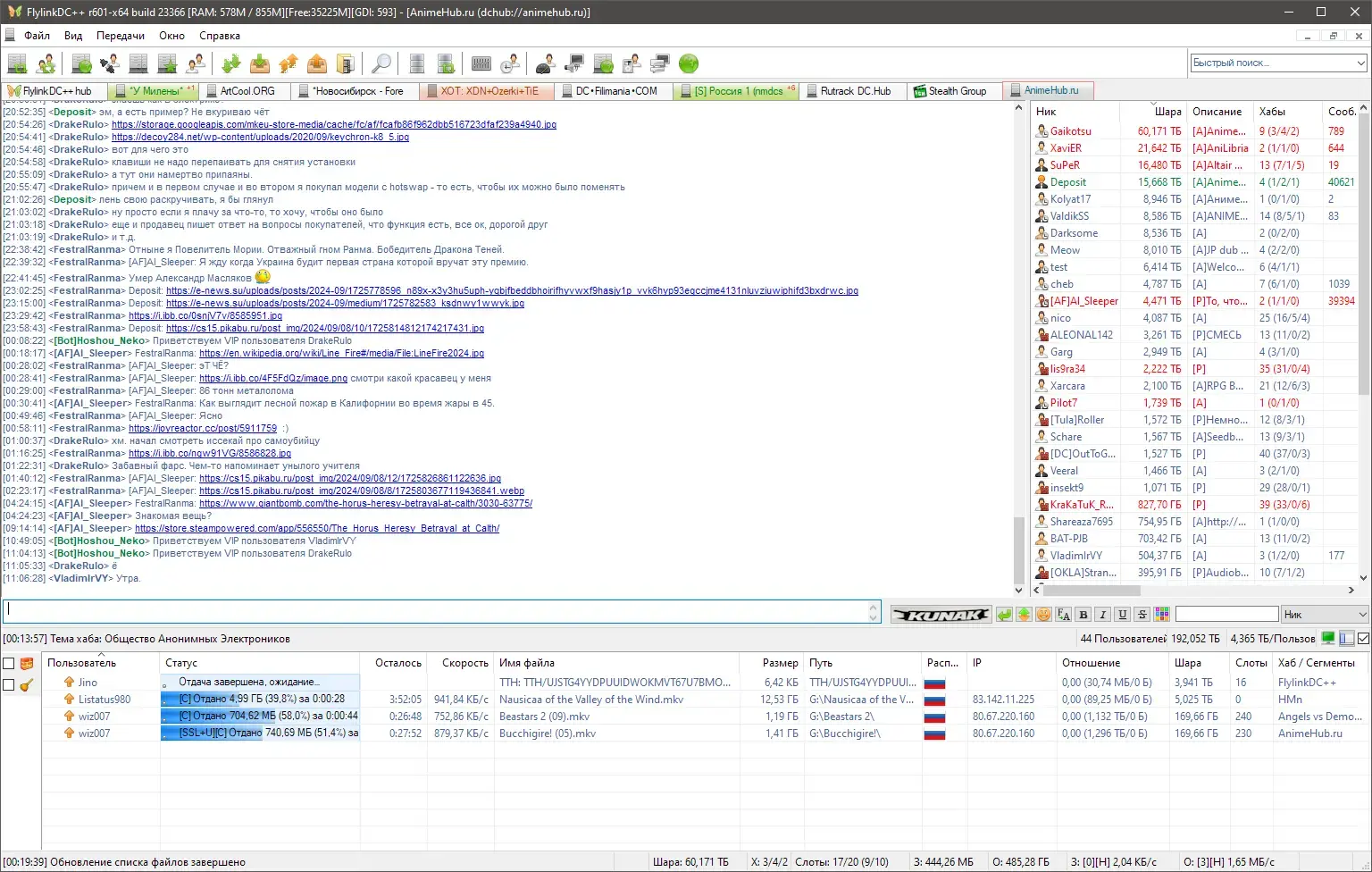This screenshot has width=1372, height=872.
Task: Open the Передачи menu
Action: click(121, 36)
